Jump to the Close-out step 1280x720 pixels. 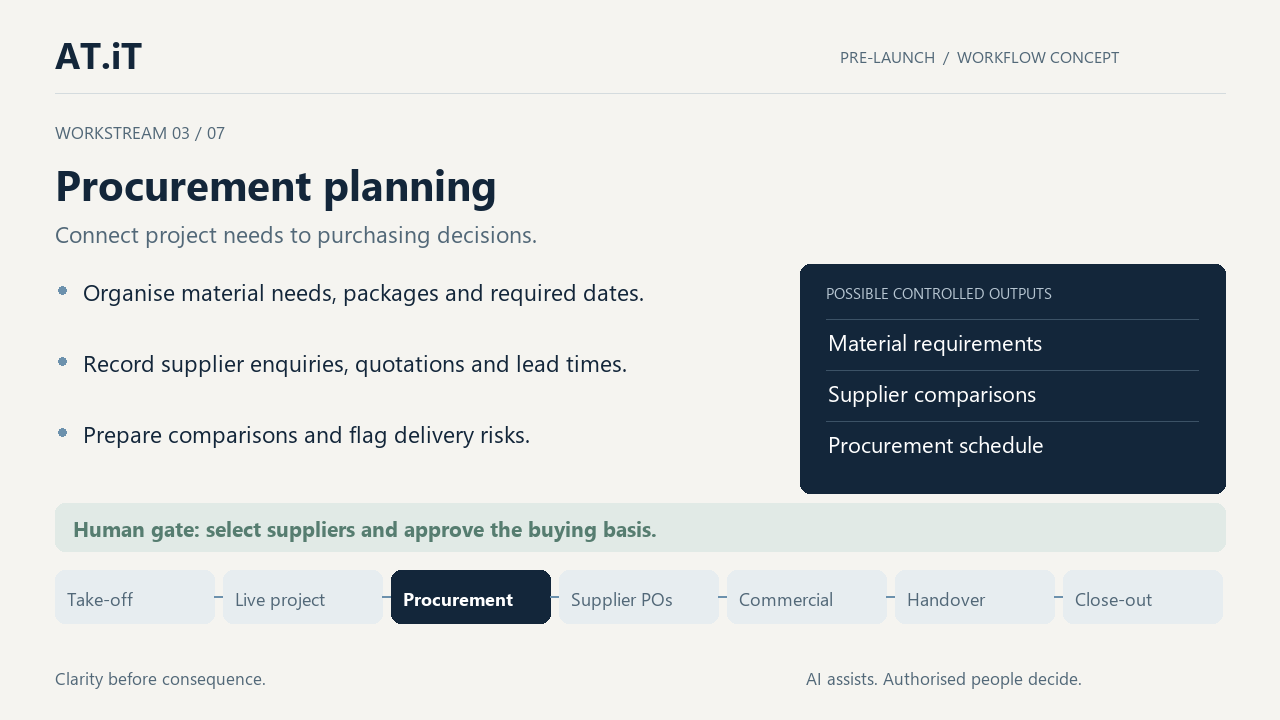pyautogui.click(x=1143, y=597)
